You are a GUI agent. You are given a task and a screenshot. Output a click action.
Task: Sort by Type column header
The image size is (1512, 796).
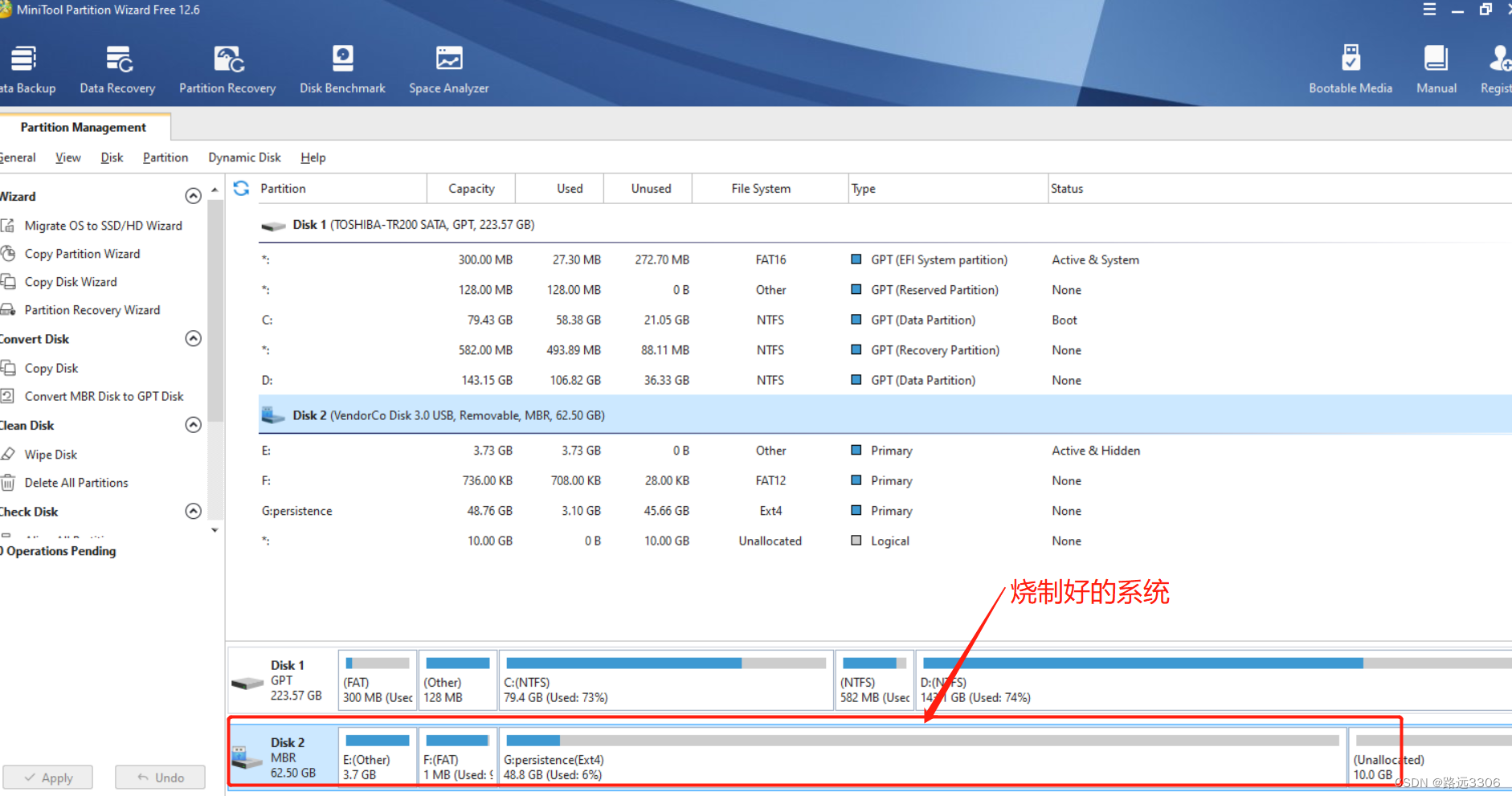point(948,188)
